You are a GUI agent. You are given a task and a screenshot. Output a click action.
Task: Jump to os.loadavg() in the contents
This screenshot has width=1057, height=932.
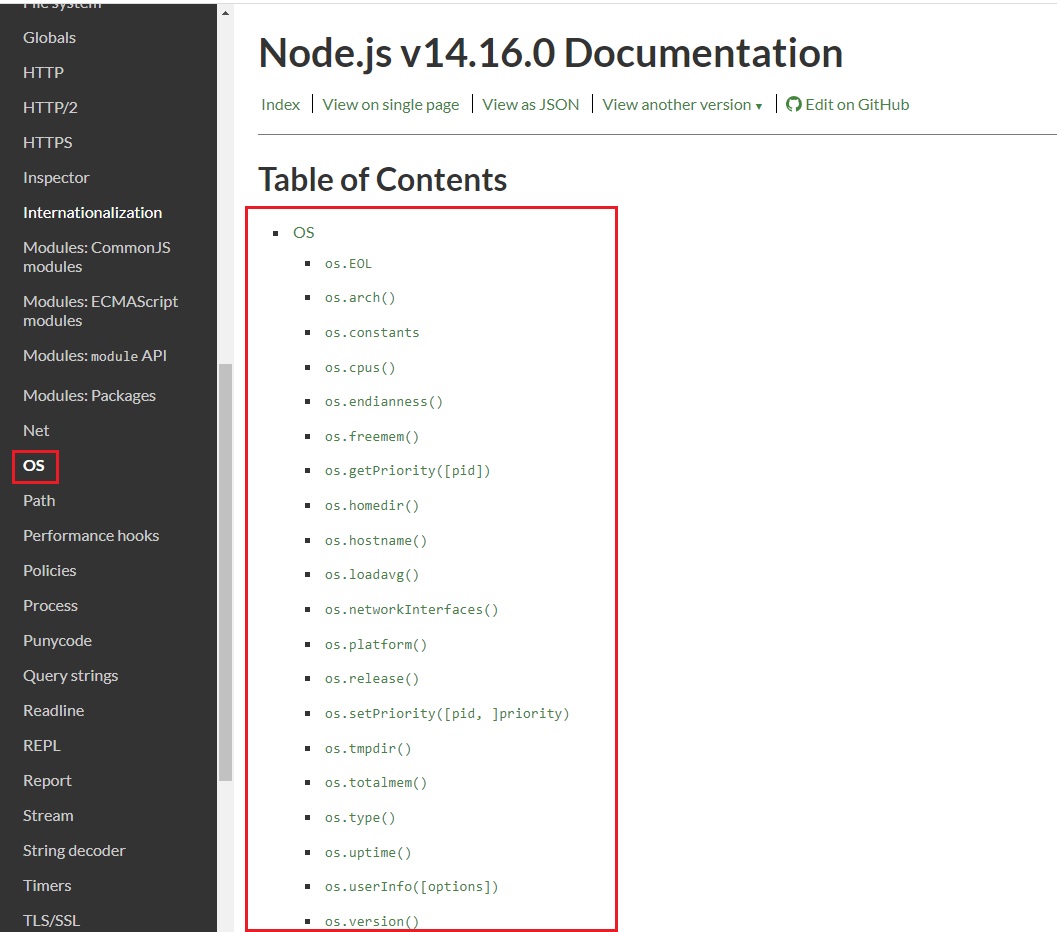click(372, 575)
